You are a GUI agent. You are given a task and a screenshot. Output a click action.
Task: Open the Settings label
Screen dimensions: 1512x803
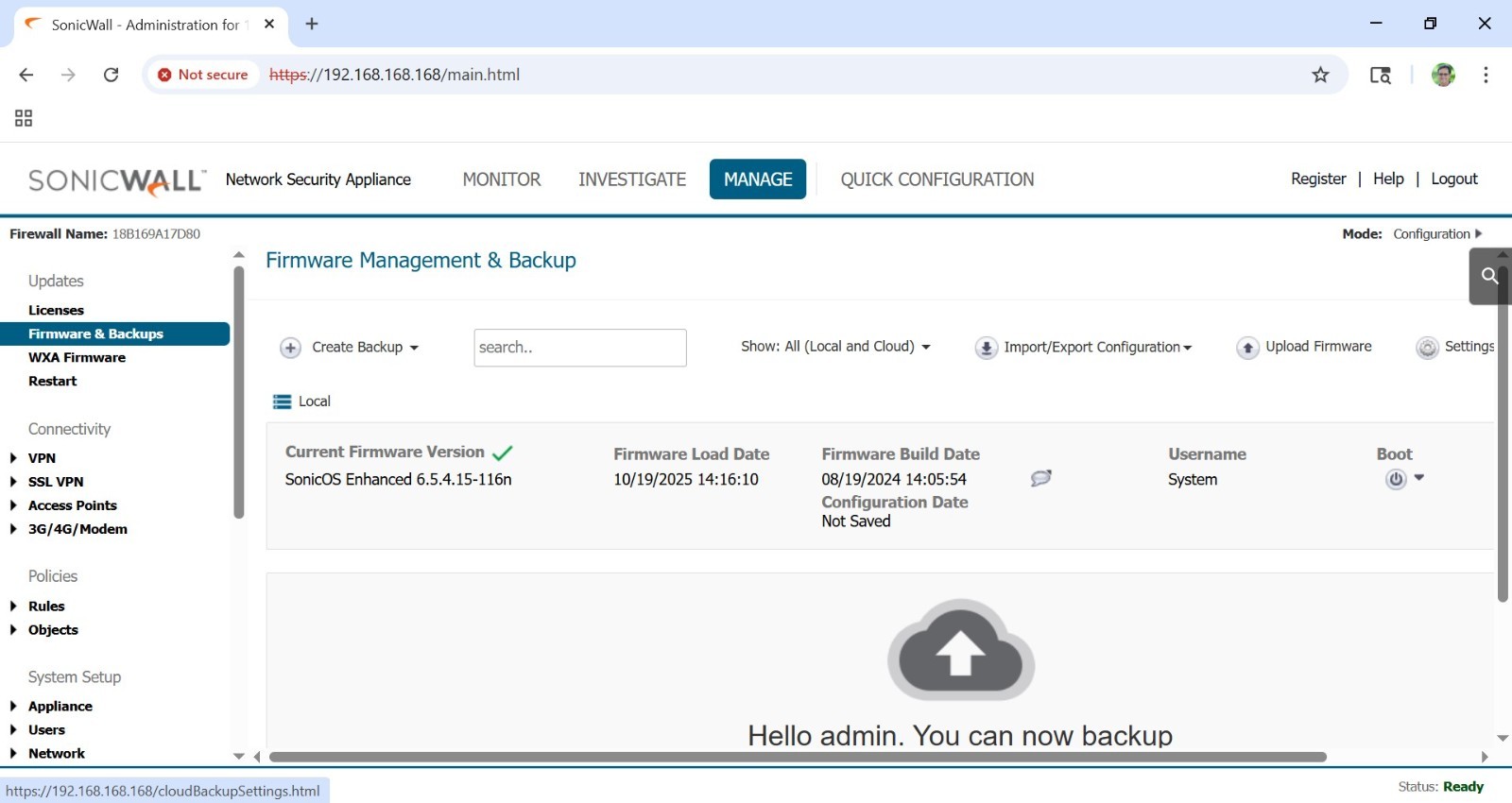click(1469, 347)
